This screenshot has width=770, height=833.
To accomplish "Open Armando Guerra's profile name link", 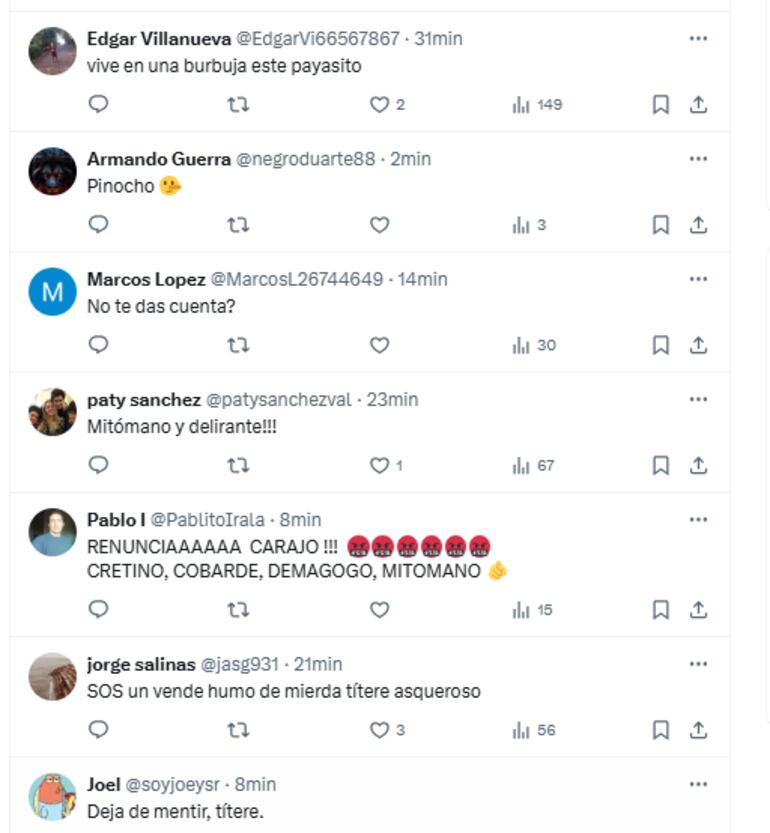I will [x=159, y=159].
